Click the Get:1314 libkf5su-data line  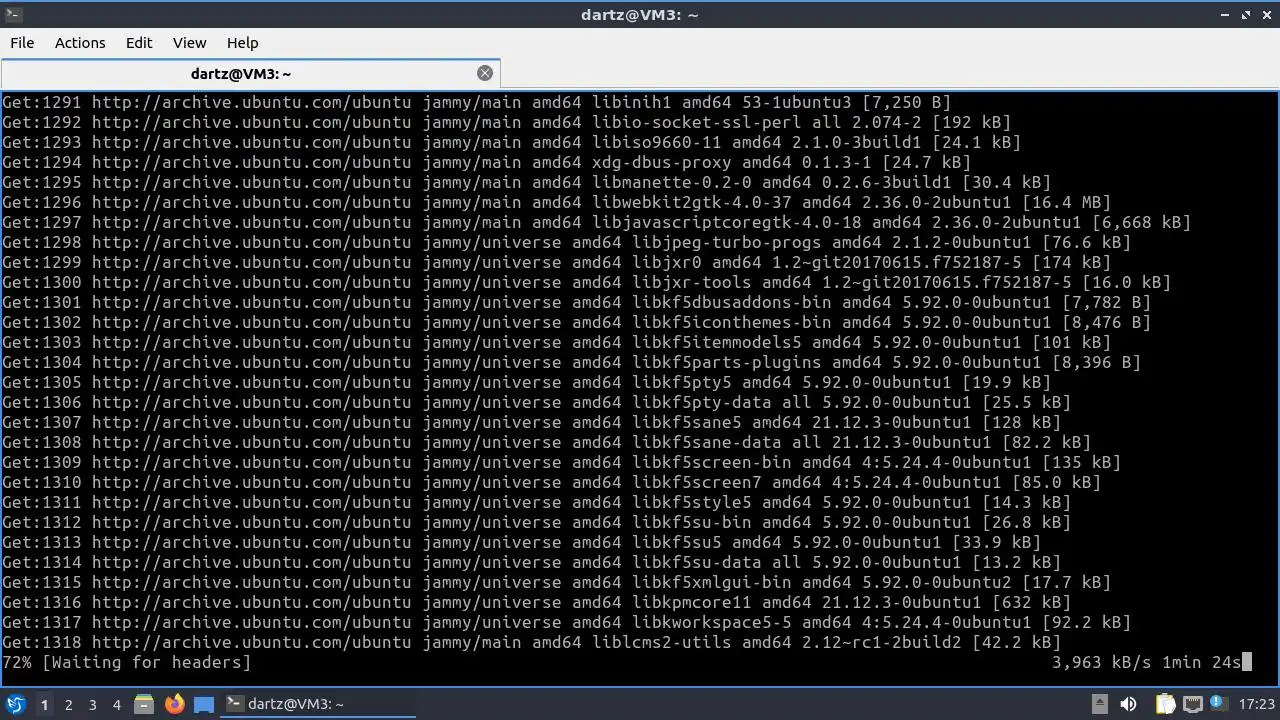pos(531,562)
